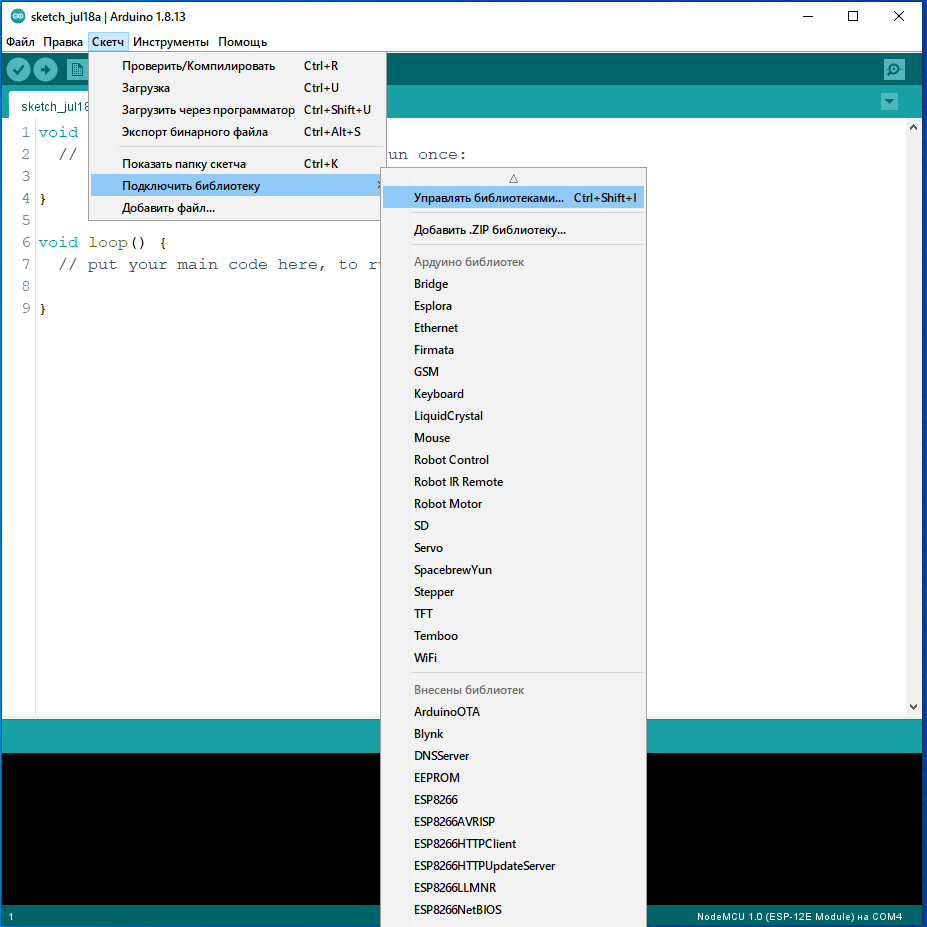Choose Добавить .ZIP библиотеку option
The width and height of the screenshot is (927, 927).
[490, 230]
